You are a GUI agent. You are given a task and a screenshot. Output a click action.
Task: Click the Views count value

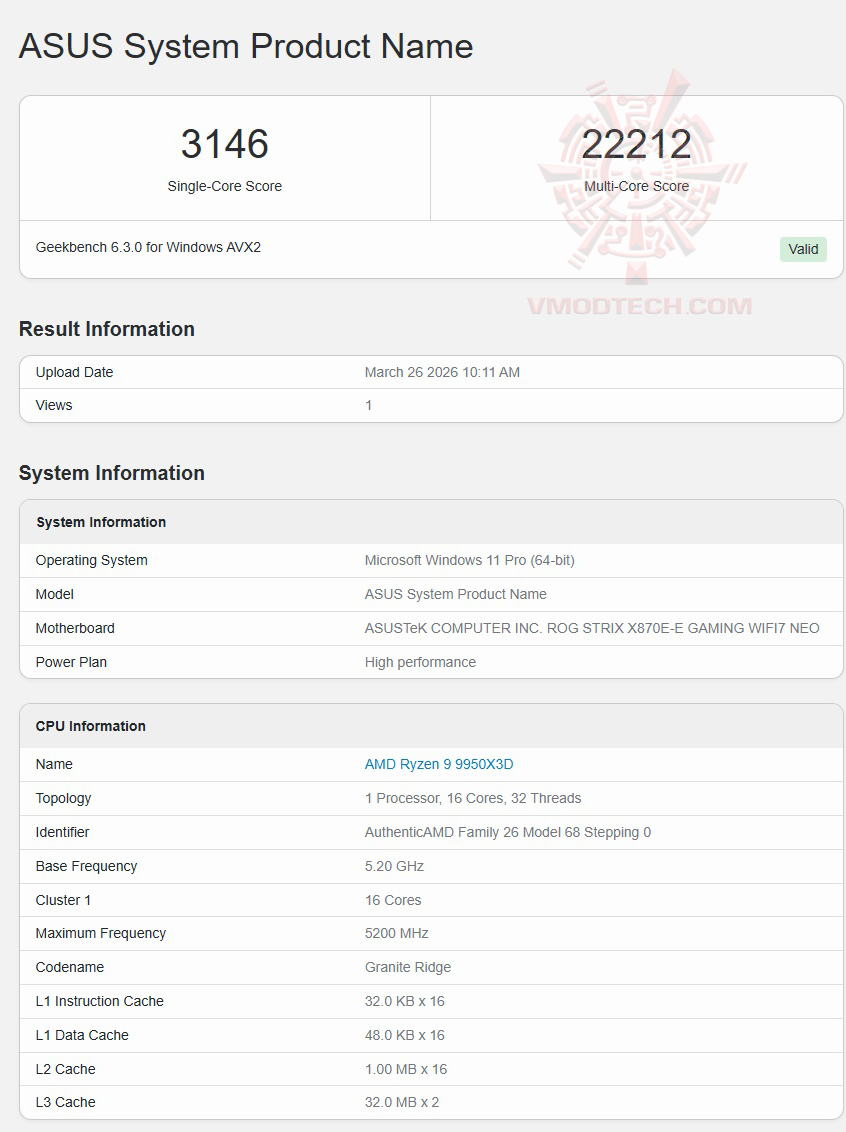coord(369,405)
